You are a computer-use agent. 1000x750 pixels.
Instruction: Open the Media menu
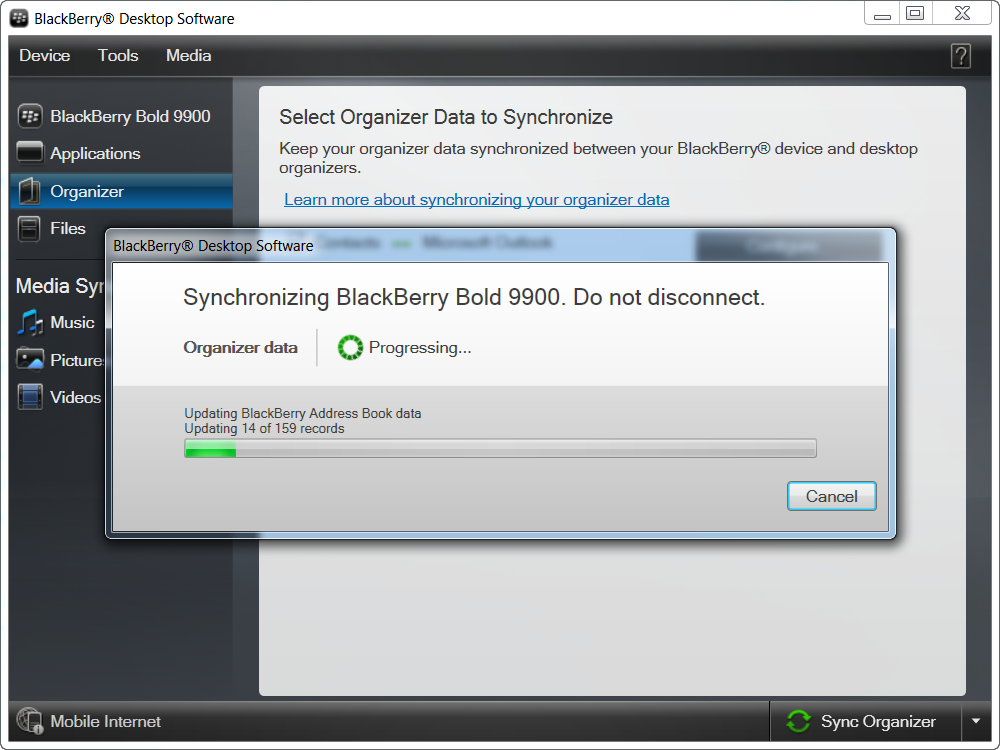coord(189,55)
